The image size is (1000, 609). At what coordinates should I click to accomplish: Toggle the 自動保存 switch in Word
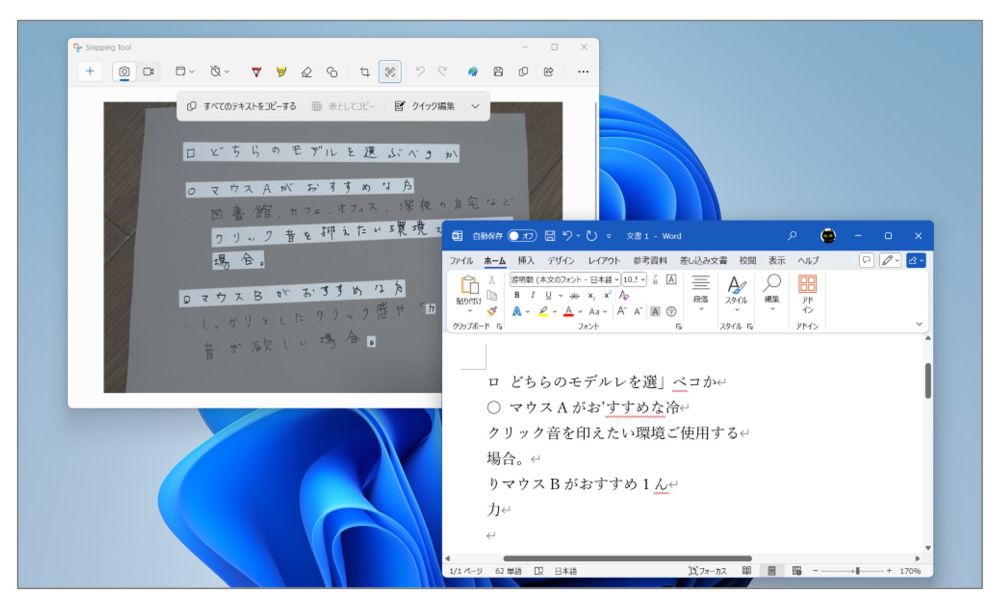tap(522, 236)
